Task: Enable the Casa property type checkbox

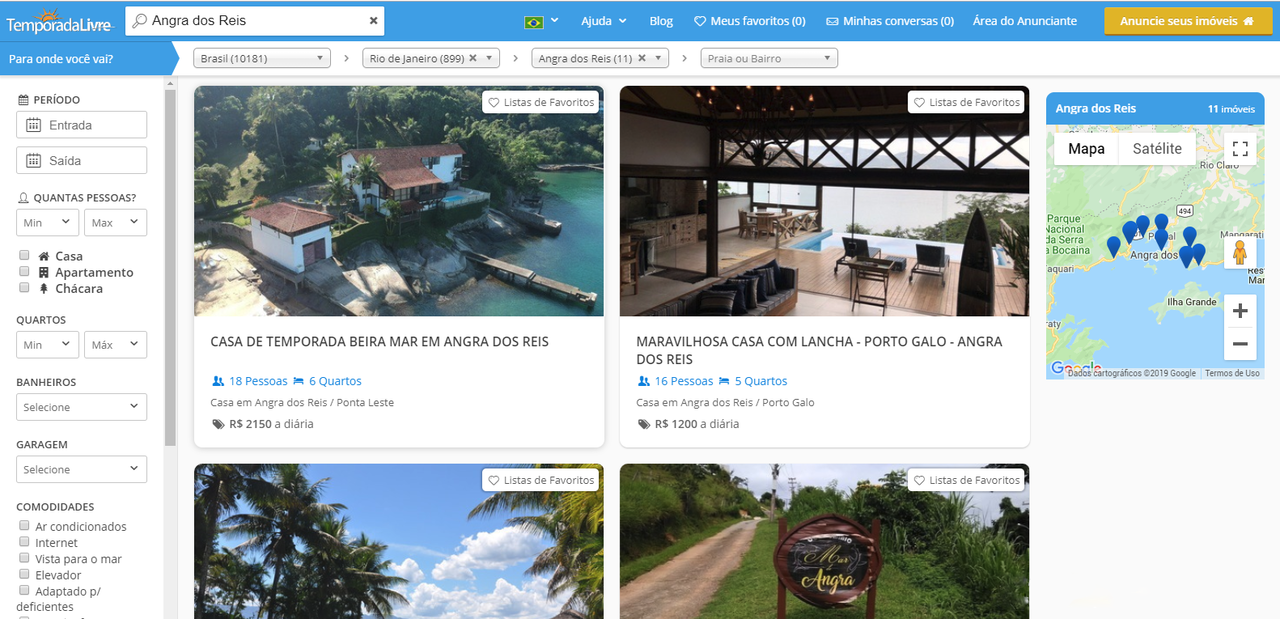Action: pyautogui.click(x=24, y=256)
